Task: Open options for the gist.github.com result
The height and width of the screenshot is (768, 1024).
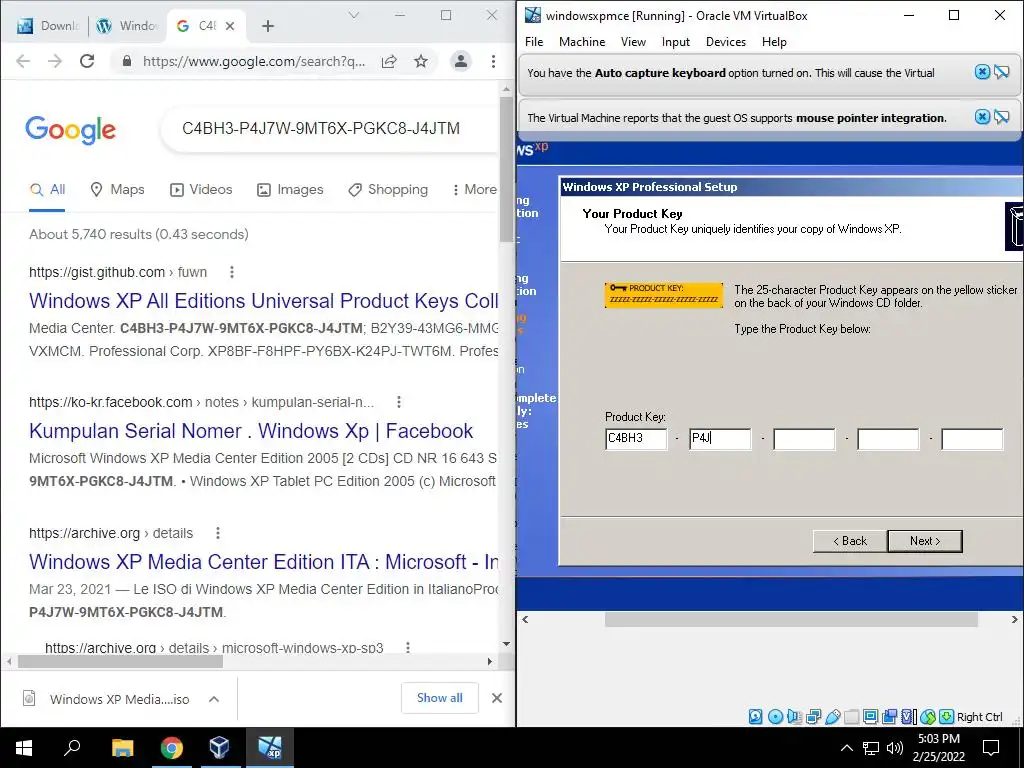Action: pyautogui.click(x=232, y=272)
